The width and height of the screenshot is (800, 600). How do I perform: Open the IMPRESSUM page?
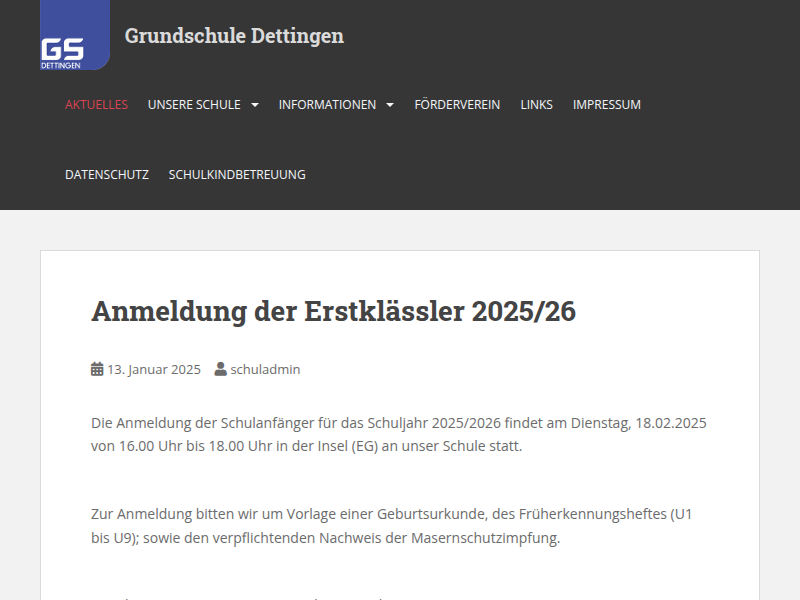point(607,104)
